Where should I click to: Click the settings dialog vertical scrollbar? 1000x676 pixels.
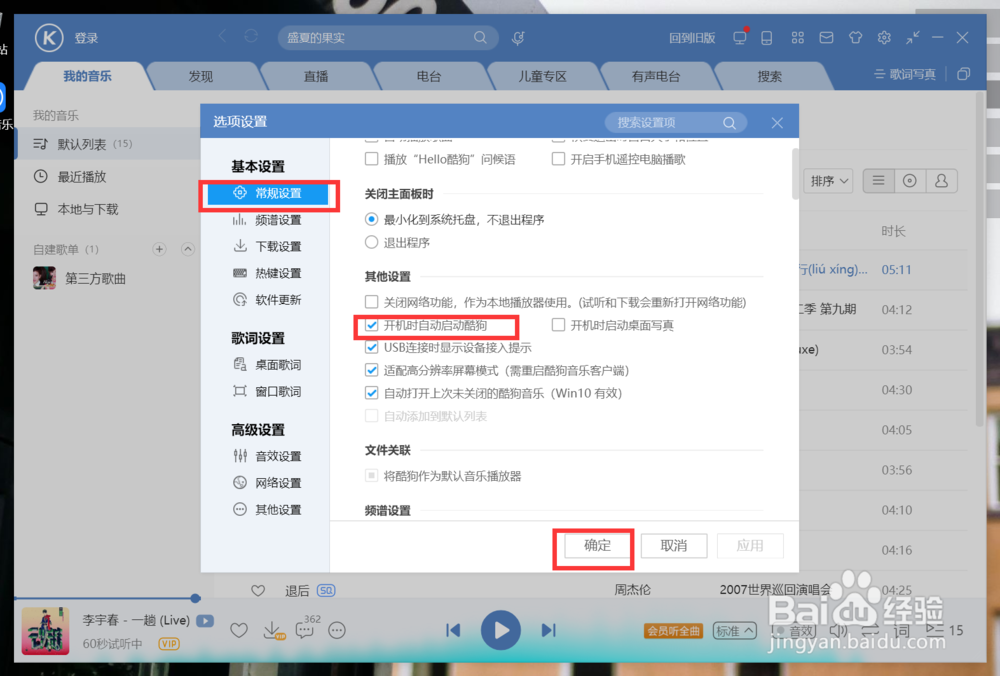coord(795,173)
